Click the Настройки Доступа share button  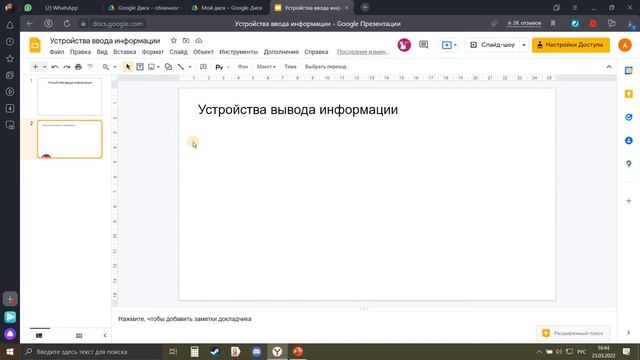[571, 45]
